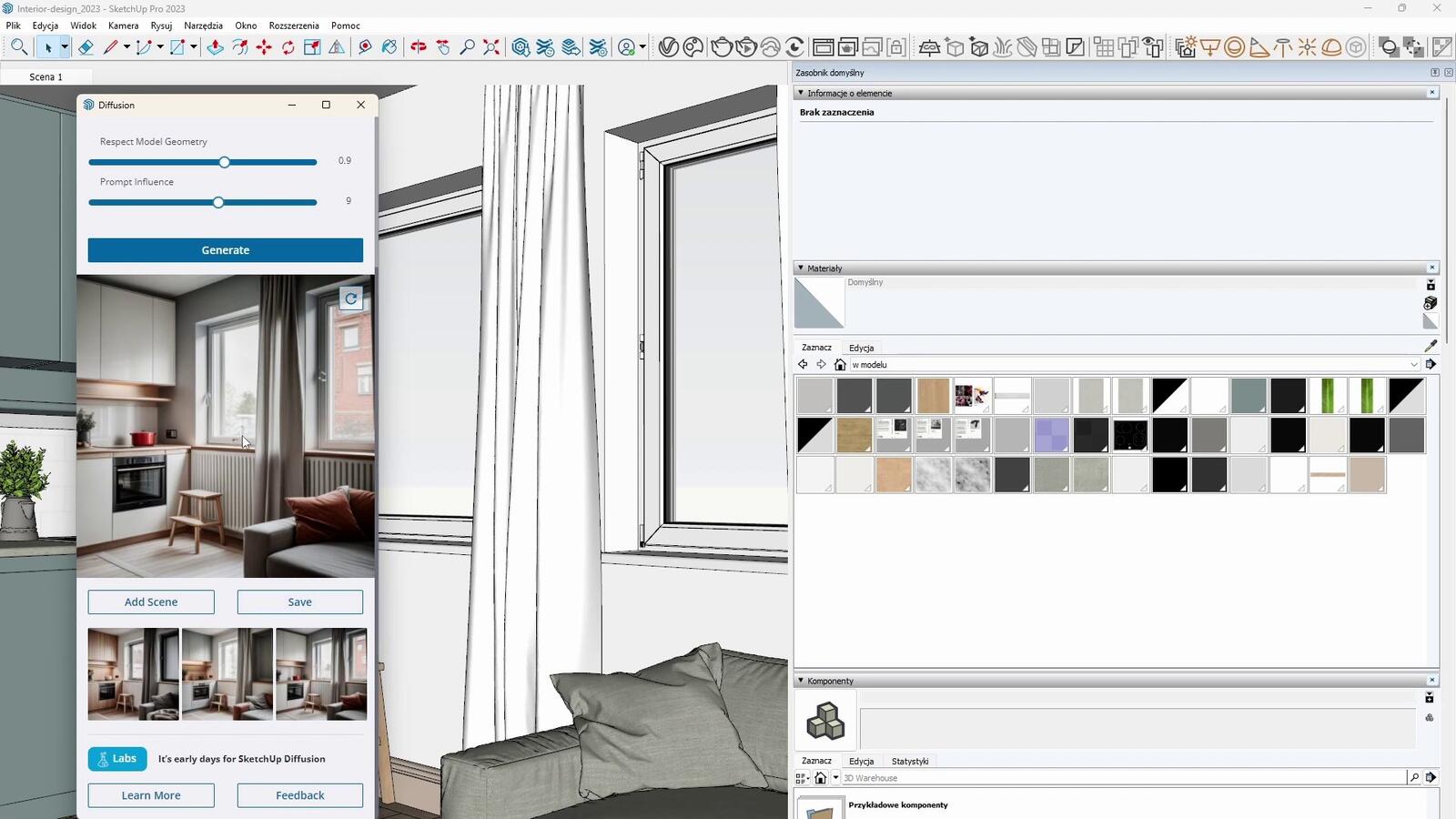Click the Zoom Extents icon
The height and width of the screenshot is (819, 1456).
tap(491, 47)
